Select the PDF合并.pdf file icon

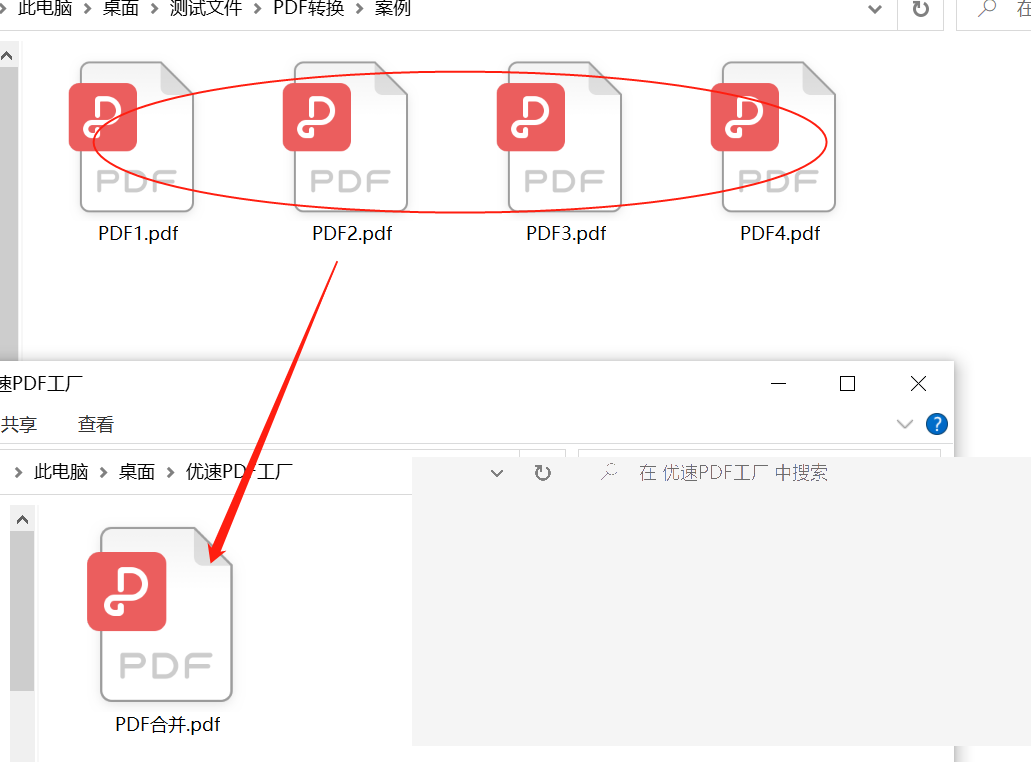click(x=160, y=614)
